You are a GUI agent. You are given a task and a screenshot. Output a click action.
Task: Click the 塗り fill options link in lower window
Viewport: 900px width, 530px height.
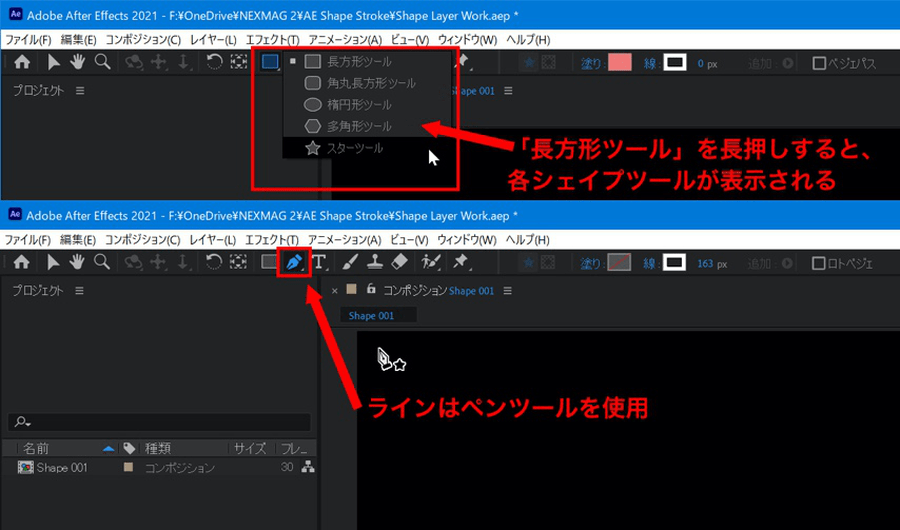[591, 264]
